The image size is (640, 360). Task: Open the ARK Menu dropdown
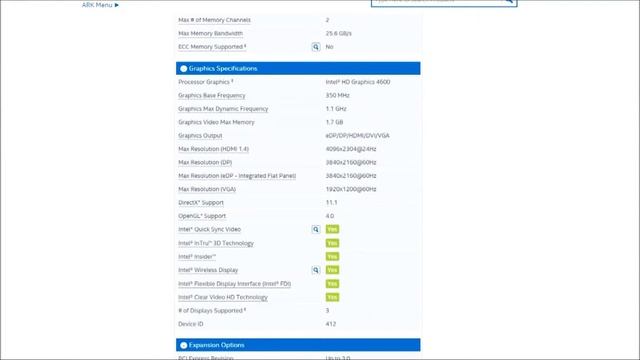[100, 5]
